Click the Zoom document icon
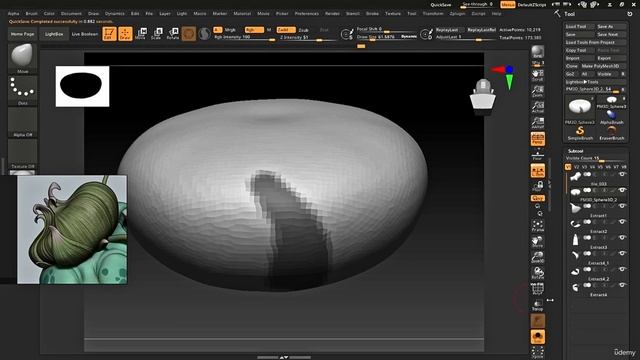Image resolution: width=640 pixels, height=360 pixels. pos(538,91)
